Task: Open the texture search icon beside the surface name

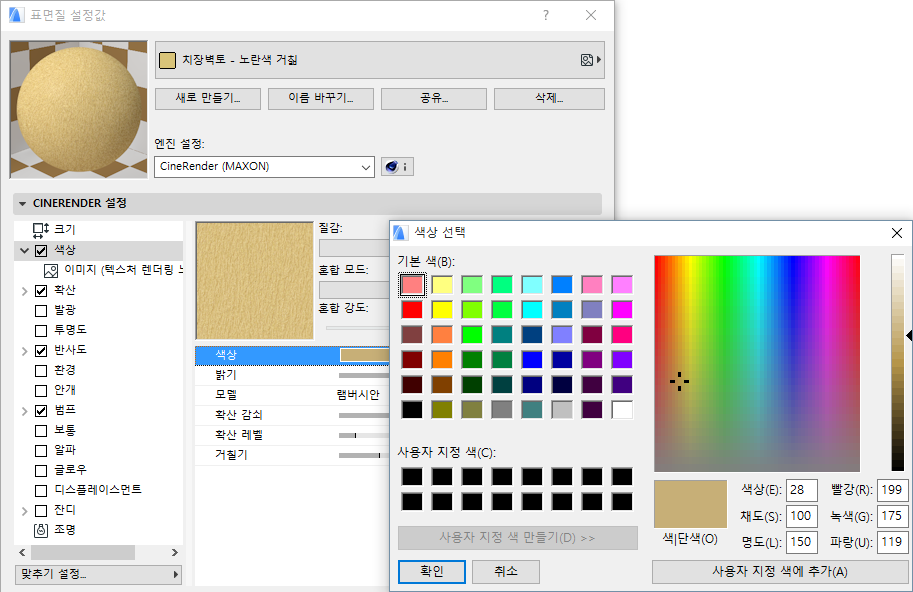Action: click(588, 61)
